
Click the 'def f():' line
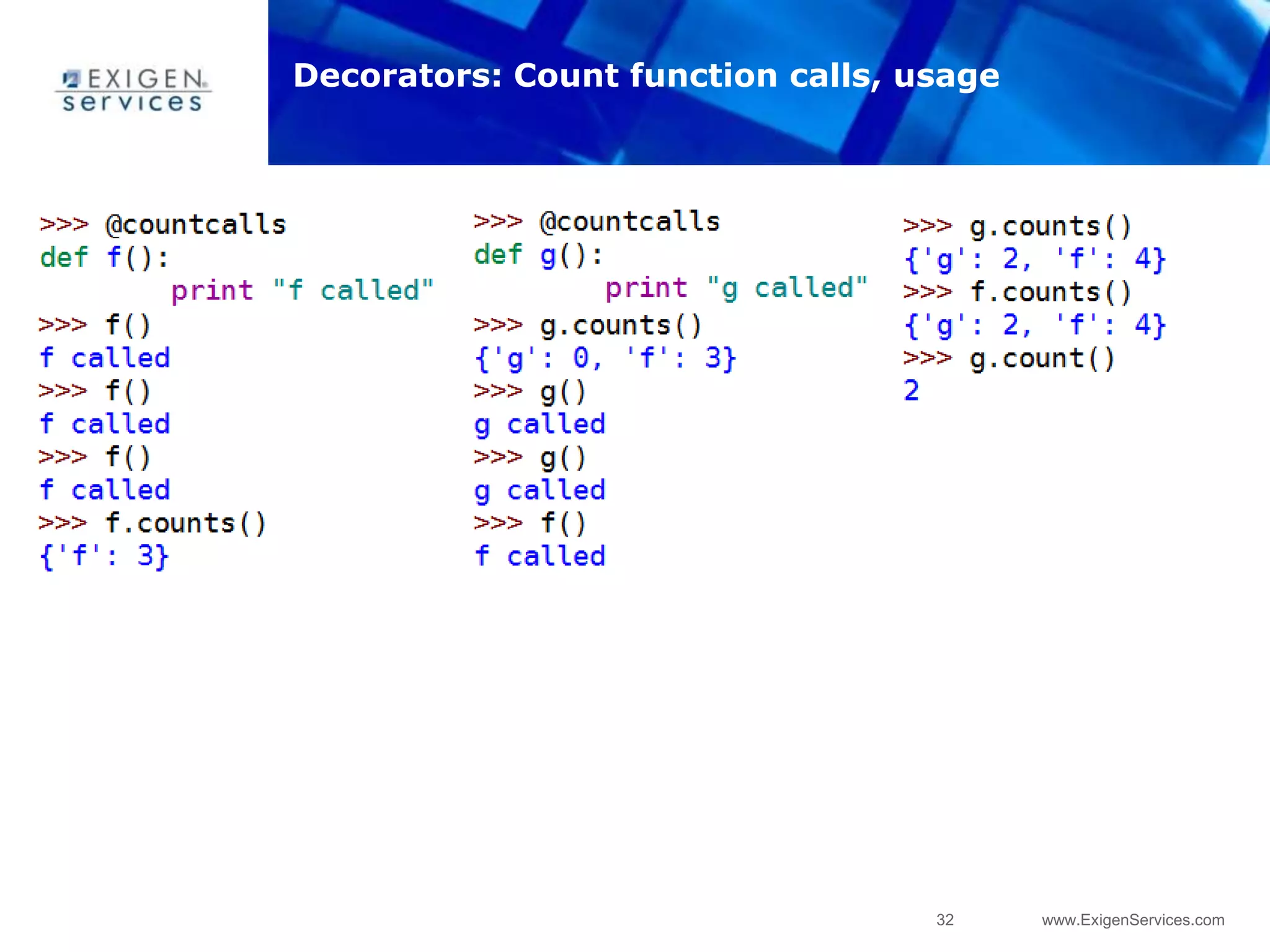click(x=104, y=257)
